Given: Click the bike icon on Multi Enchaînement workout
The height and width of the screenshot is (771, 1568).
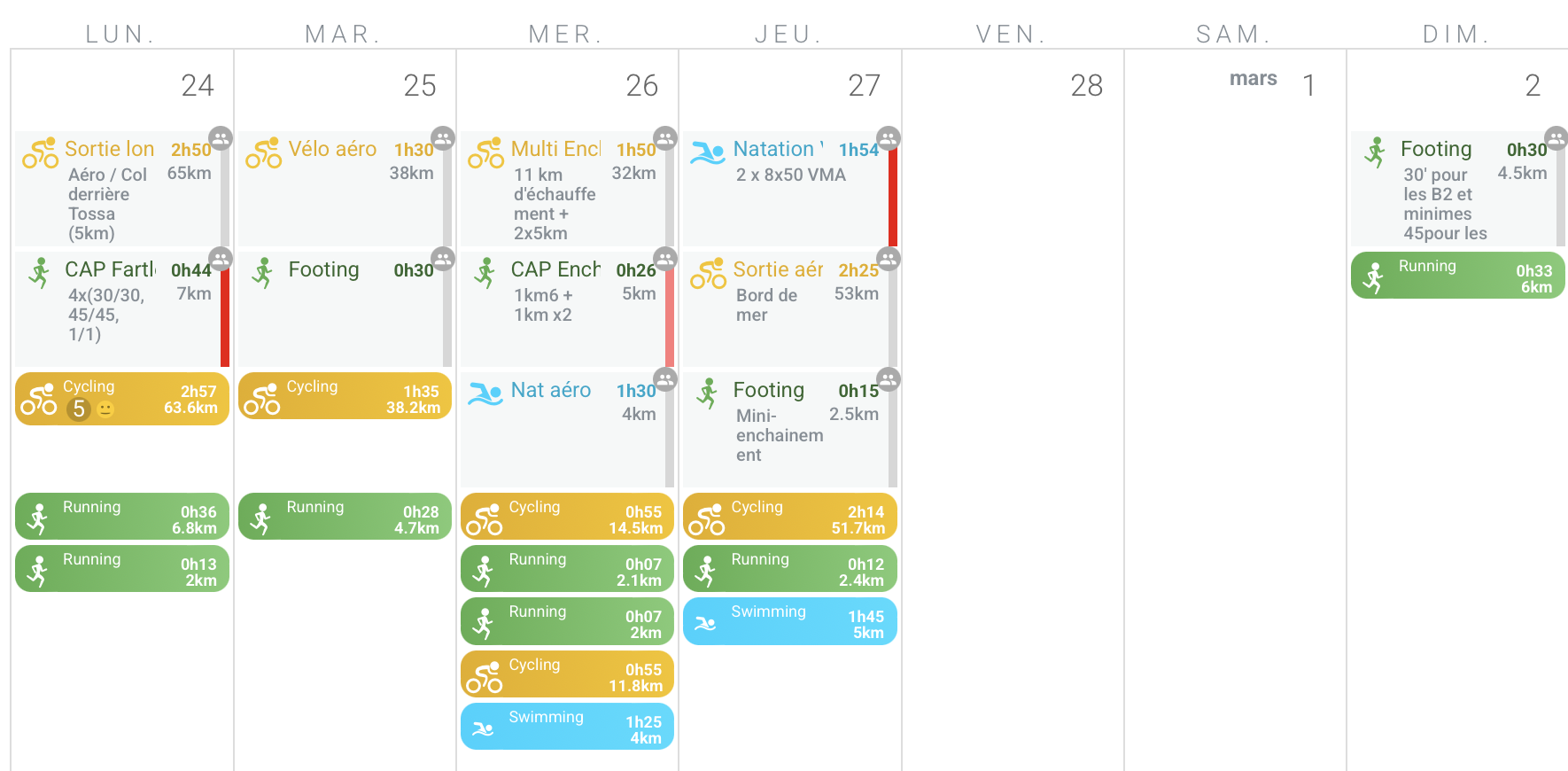Looking at the screenshot, I should [x=485, y=153].
